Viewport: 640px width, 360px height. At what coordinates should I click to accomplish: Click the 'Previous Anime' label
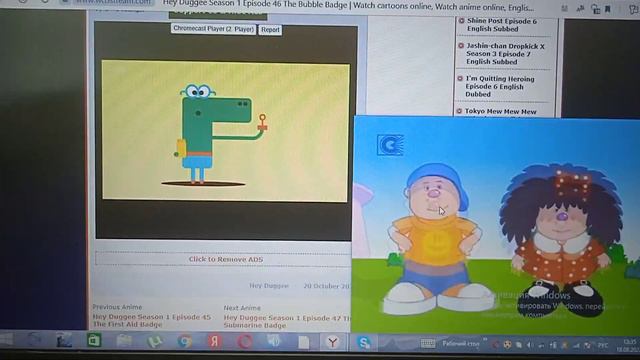click(117, 307)
